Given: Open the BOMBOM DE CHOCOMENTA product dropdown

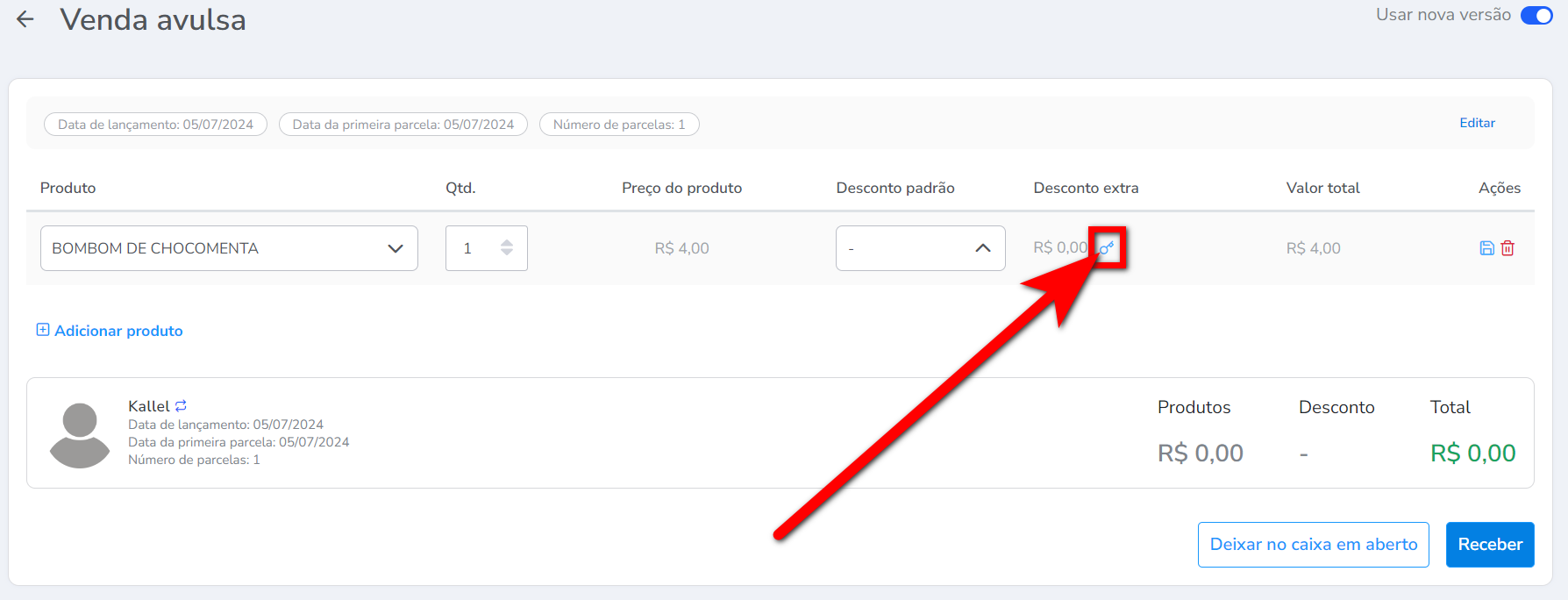Looking at the screenshot, I should click(x=229, y=248).
